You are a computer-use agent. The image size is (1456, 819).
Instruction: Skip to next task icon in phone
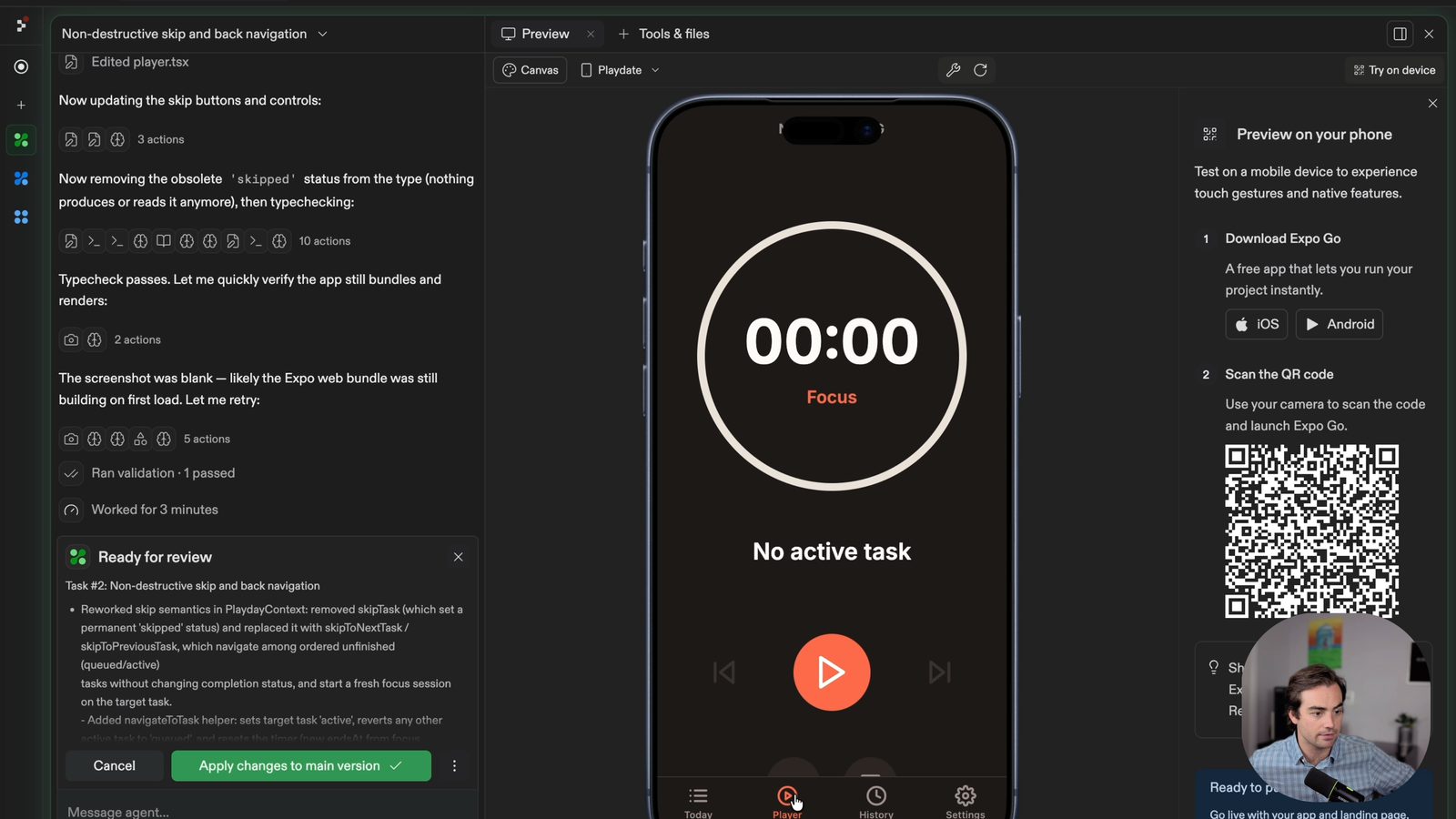(939, 672)
